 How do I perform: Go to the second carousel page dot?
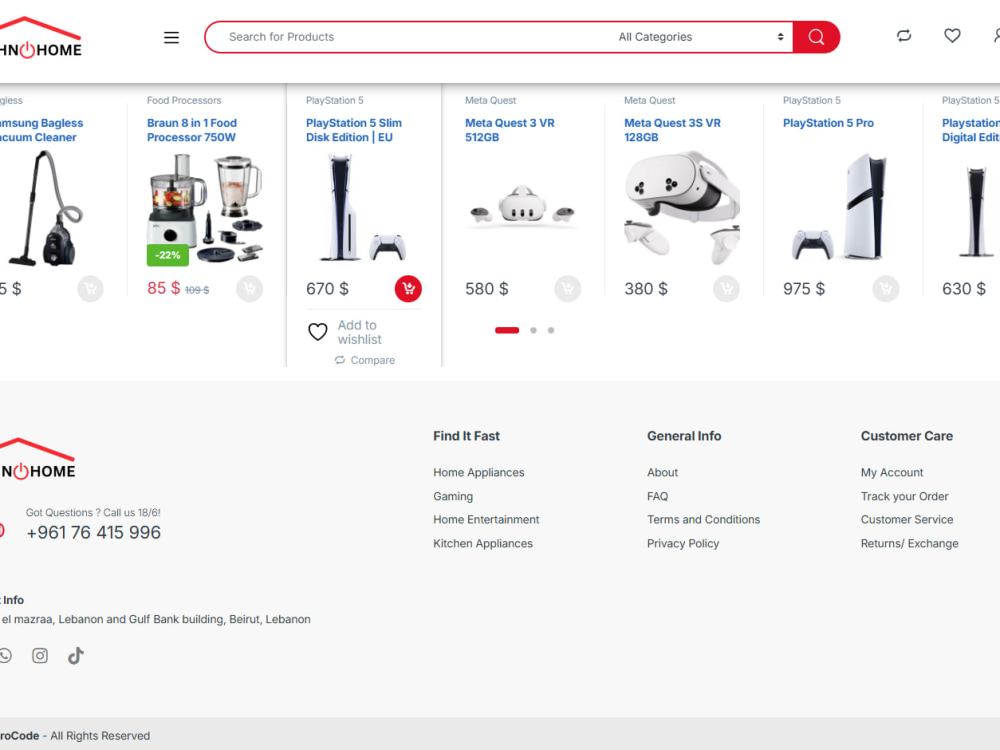tap(533, 330)
